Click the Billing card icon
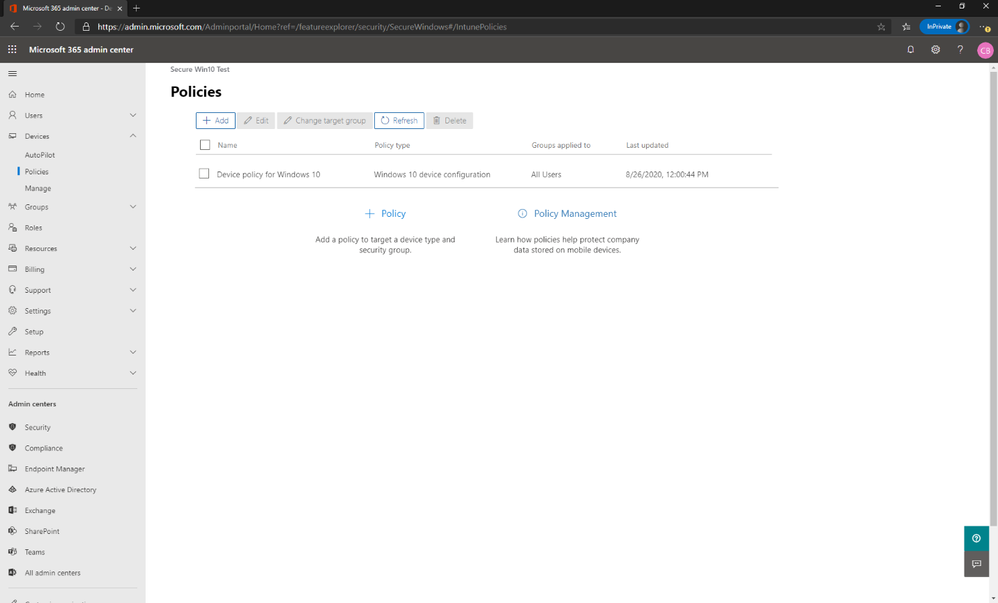This screenshot has height=603, width=998. (12, 269)
